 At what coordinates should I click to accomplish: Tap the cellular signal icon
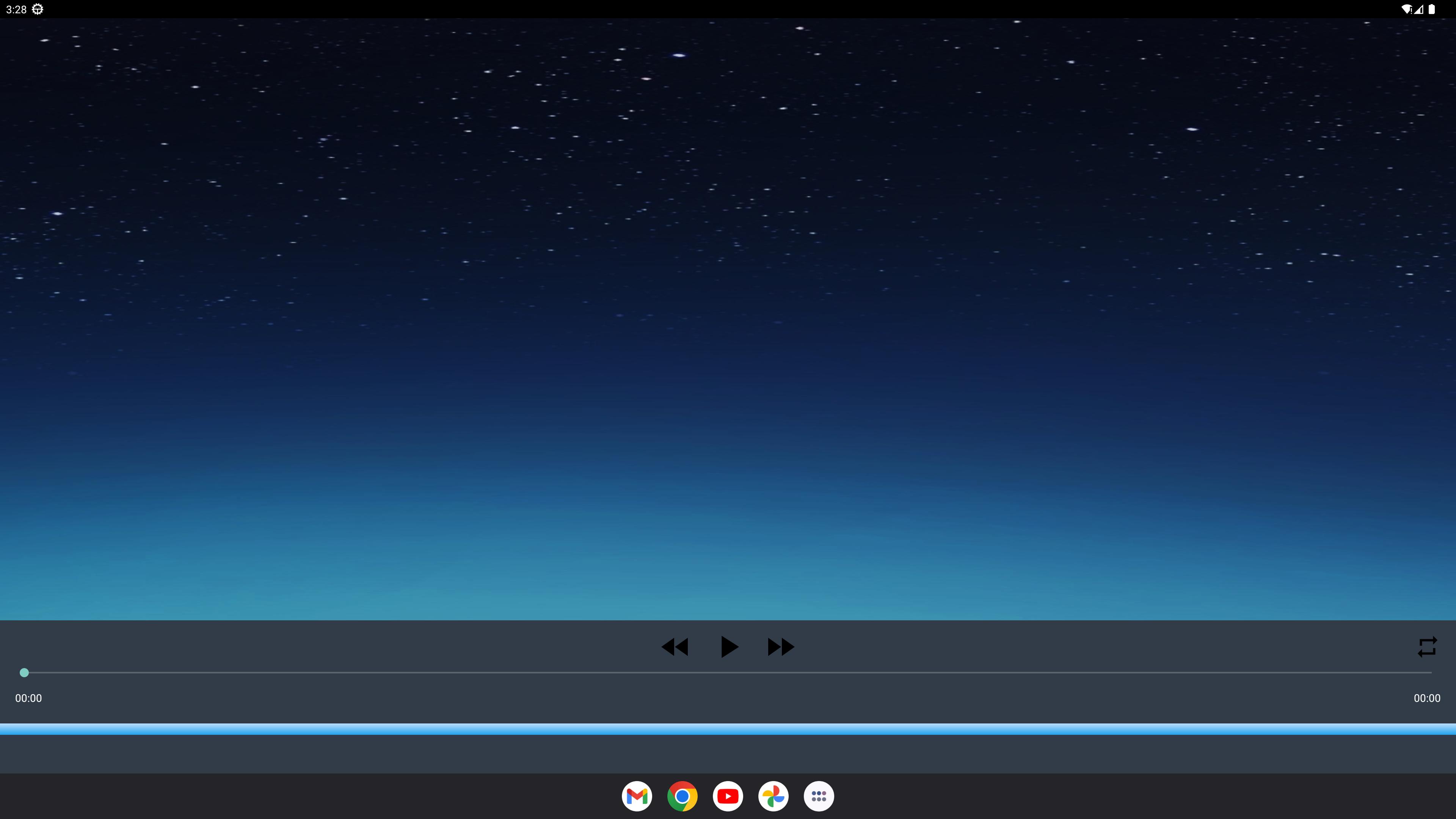coord(1419,9)
